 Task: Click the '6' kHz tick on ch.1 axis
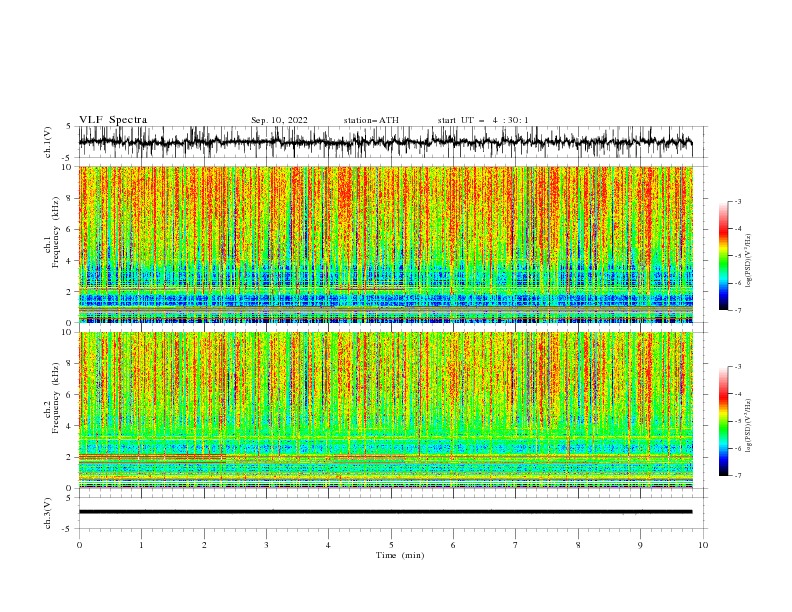tap(70, 230)
